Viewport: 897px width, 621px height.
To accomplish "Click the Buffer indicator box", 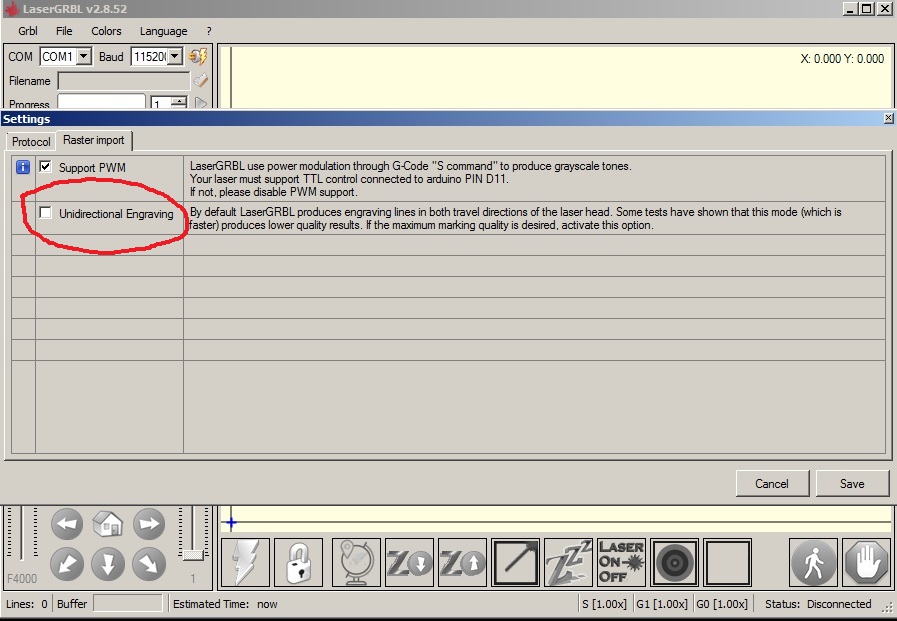I will point(128,603).
